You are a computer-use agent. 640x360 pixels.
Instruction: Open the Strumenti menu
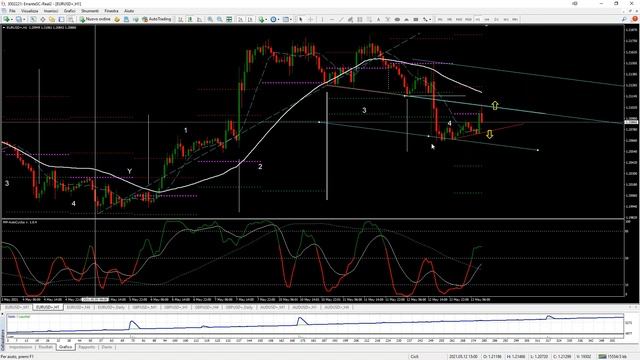(89, 11)
